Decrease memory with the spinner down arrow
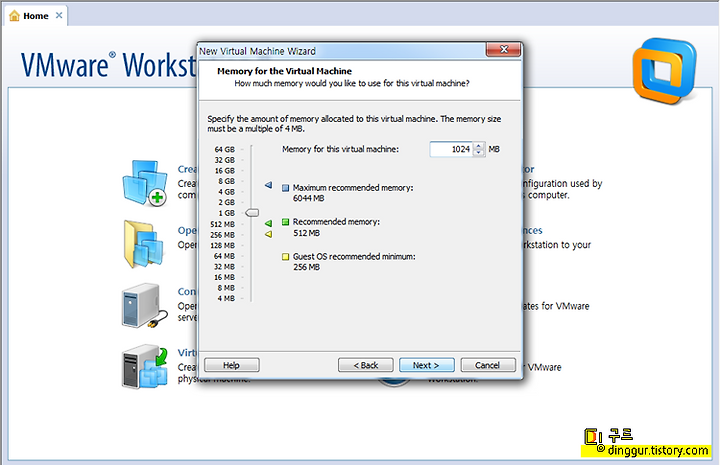The image size is (720, 465). coord(478,153)
